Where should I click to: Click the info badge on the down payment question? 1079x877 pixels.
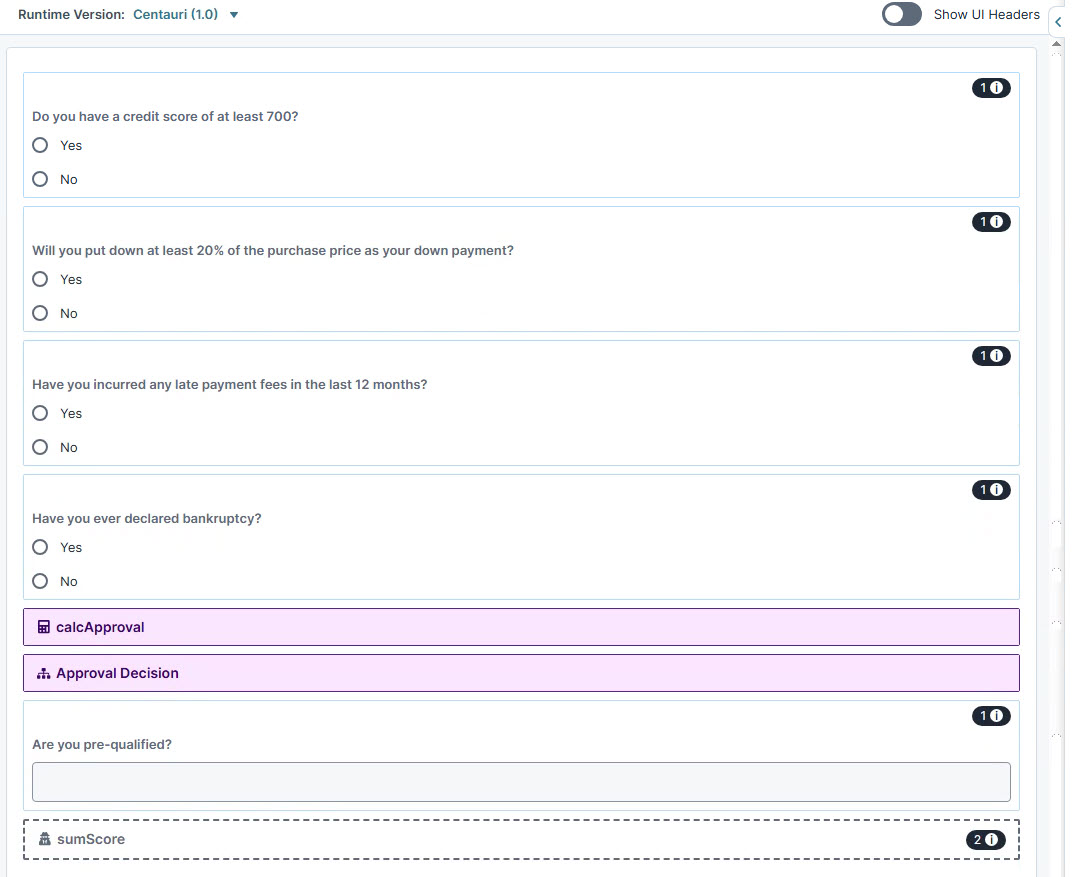pos(991,221)
